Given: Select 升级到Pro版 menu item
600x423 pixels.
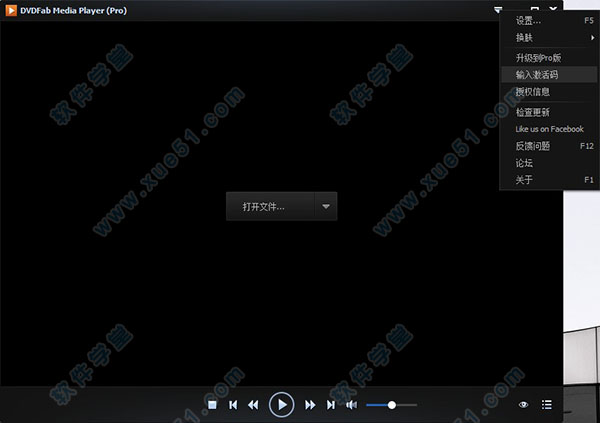Looking at the screenshot, I should point(538,58).
